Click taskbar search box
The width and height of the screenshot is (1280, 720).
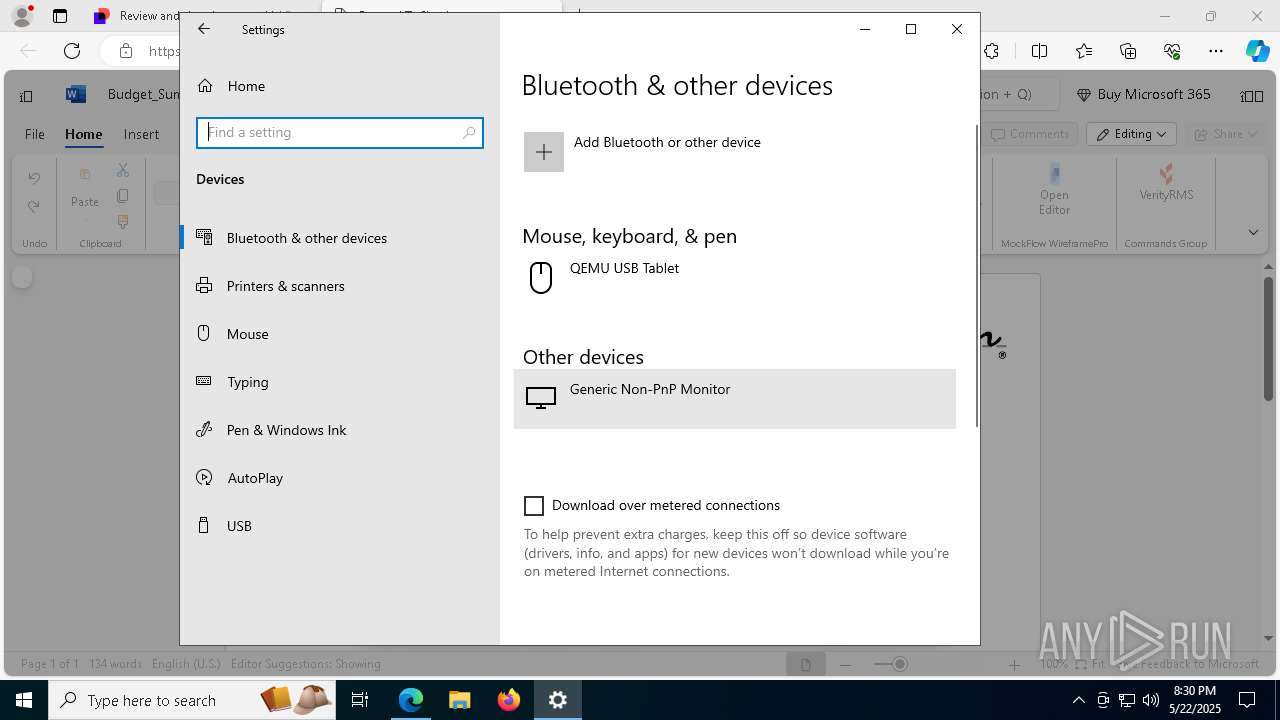190,700
